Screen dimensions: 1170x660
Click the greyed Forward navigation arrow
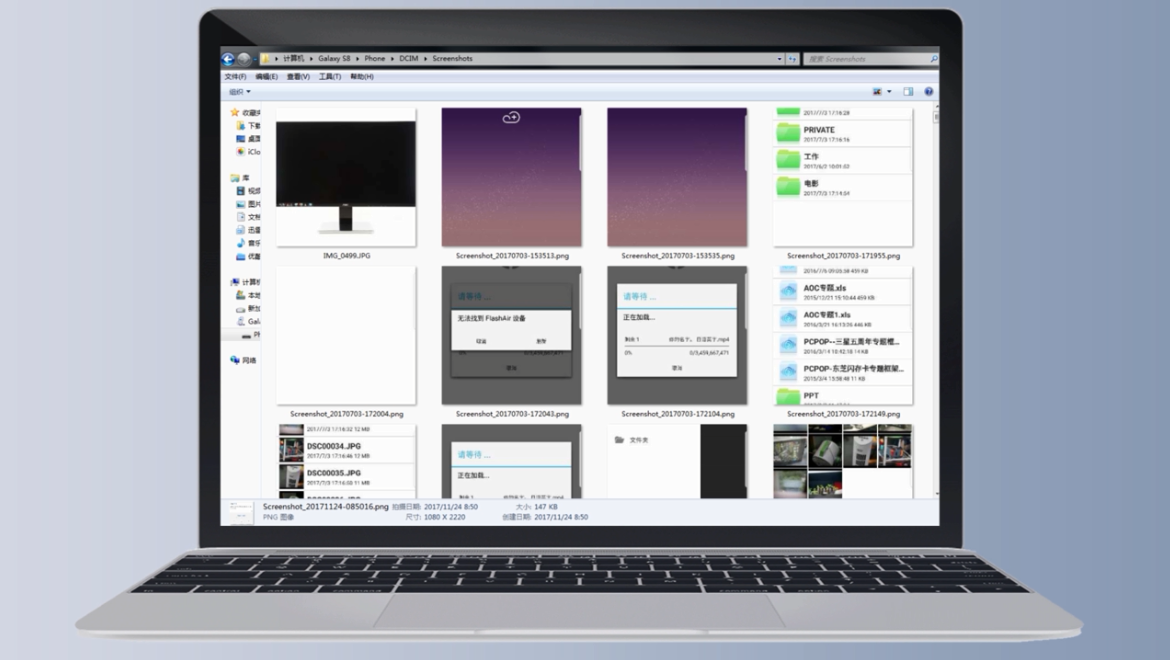[x=244, y=58]
